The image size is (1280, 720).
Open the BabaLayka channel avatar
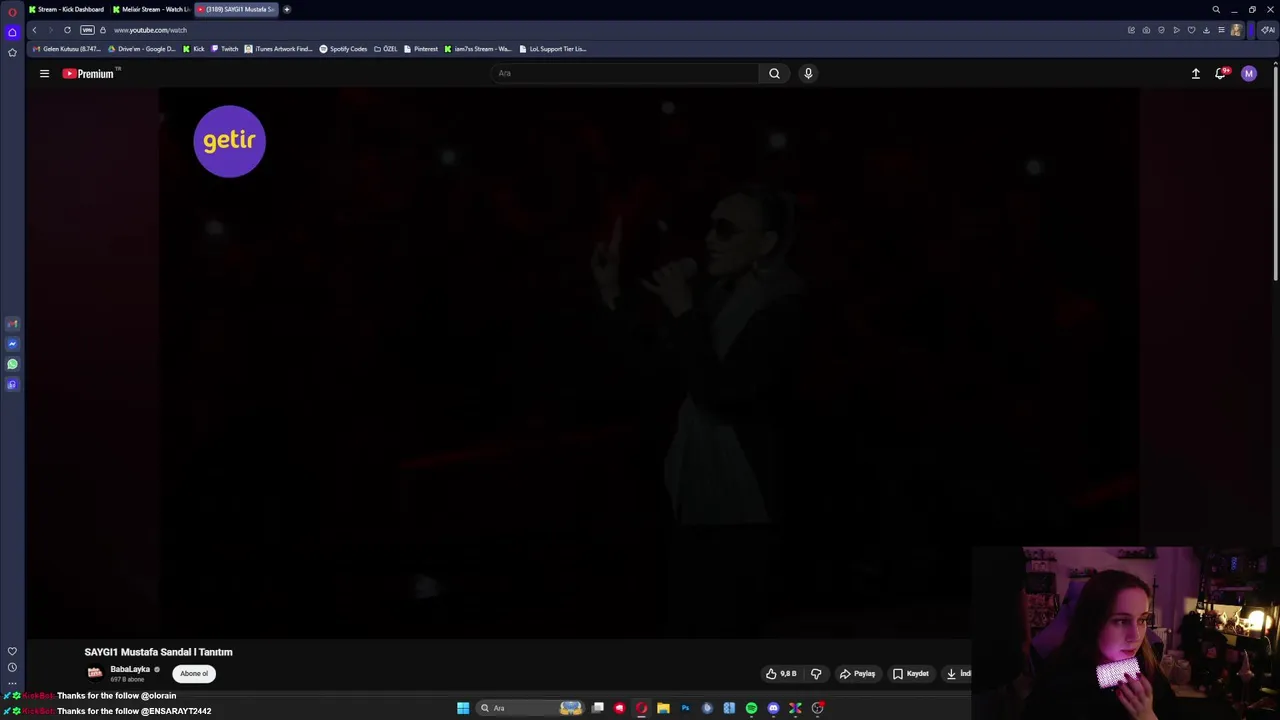(95, 673)
